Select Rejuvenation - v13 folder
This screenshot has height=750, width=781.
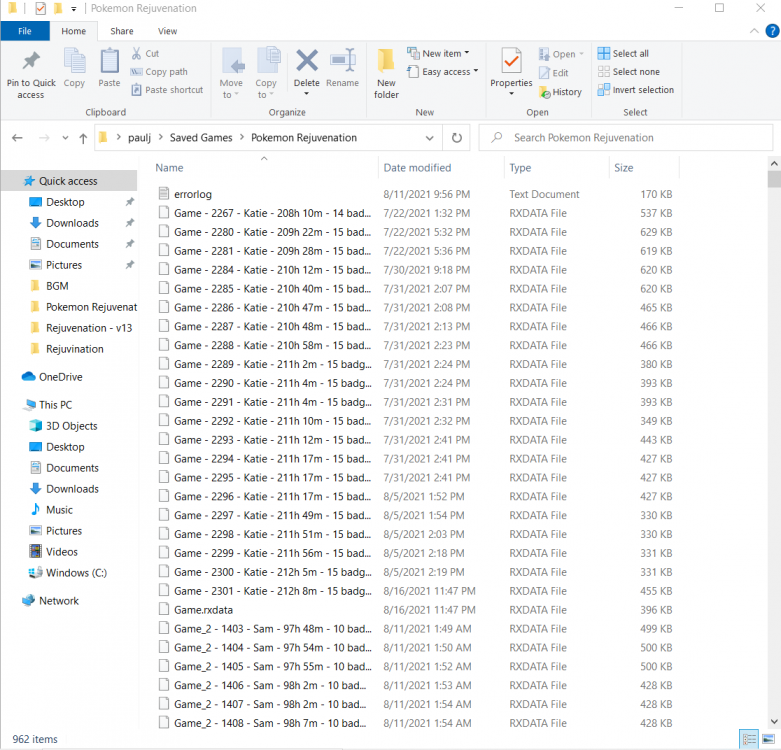click(82, 328)
